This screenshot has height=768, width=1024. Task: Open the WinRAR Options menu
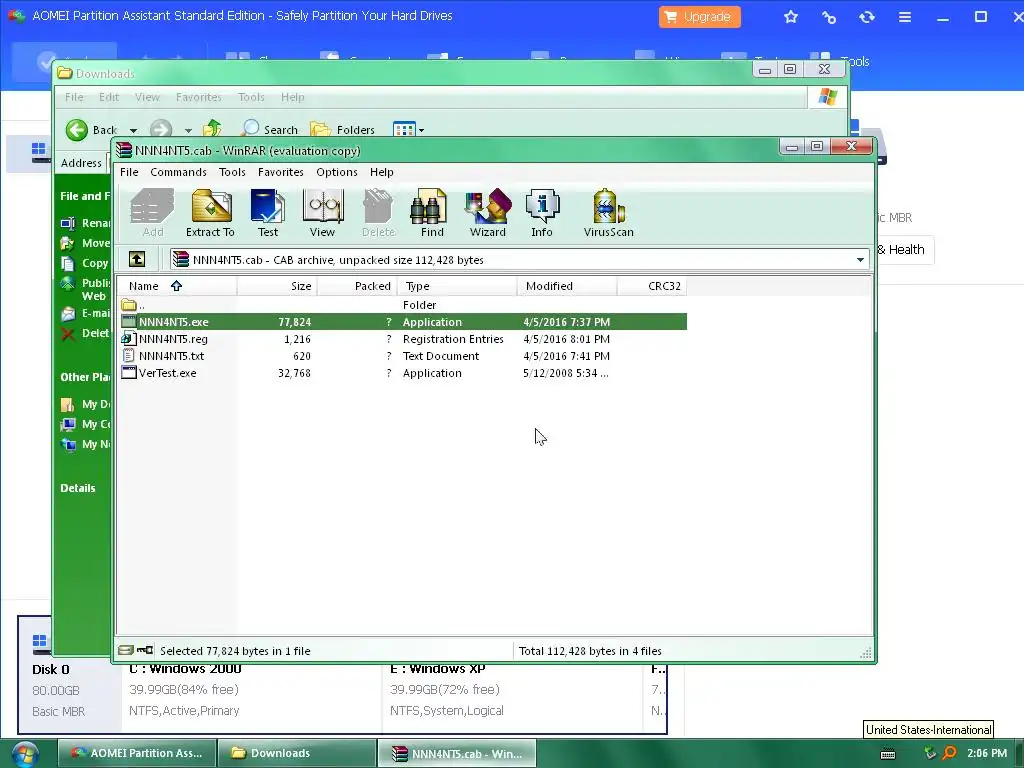337,172
